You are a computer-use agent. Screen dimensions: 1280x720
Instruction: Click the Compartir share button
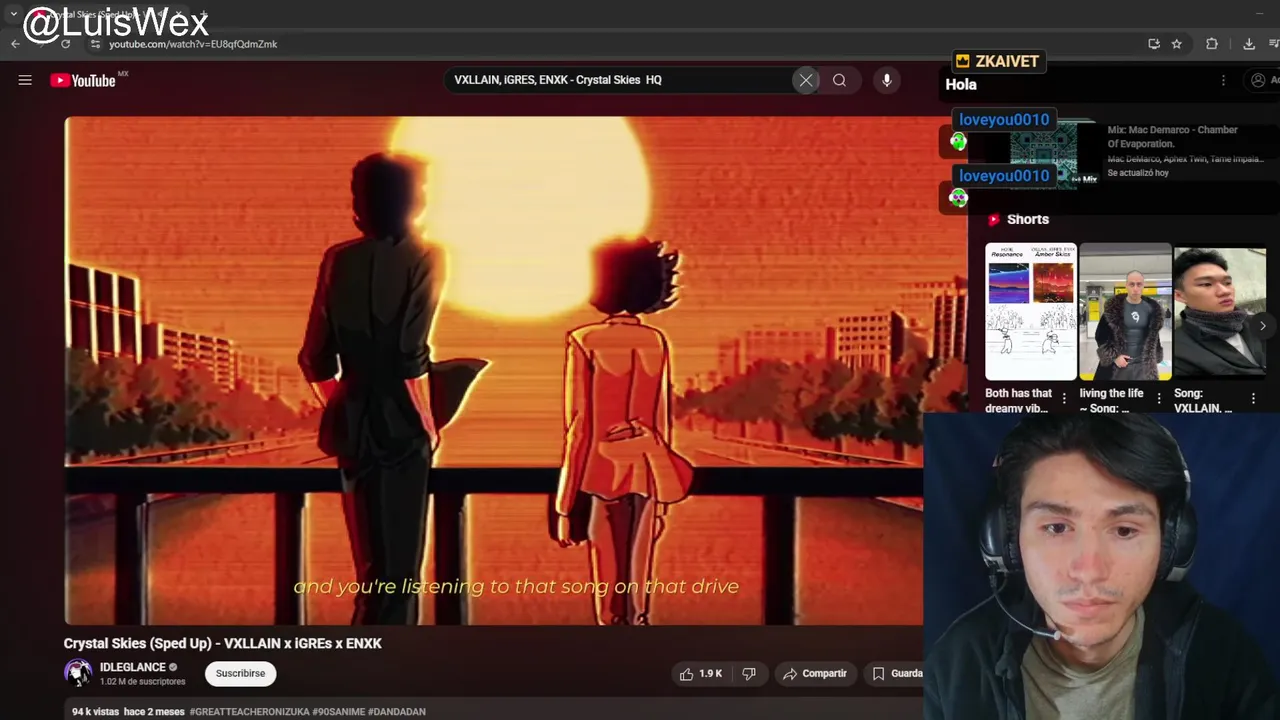pos(815,674)
